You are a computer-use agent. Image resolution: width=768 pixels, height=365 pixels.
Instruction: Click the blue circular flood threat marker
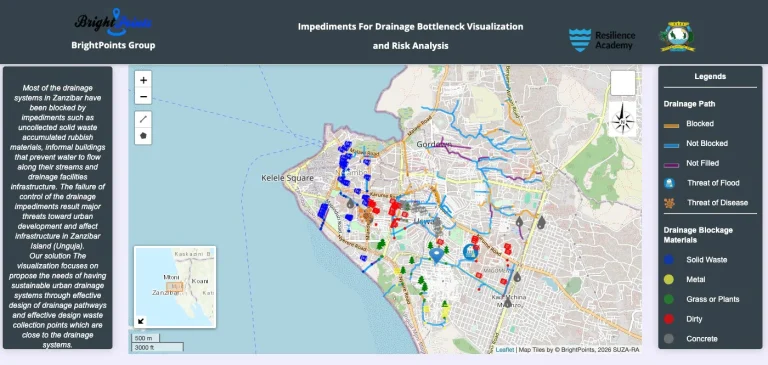470,252
